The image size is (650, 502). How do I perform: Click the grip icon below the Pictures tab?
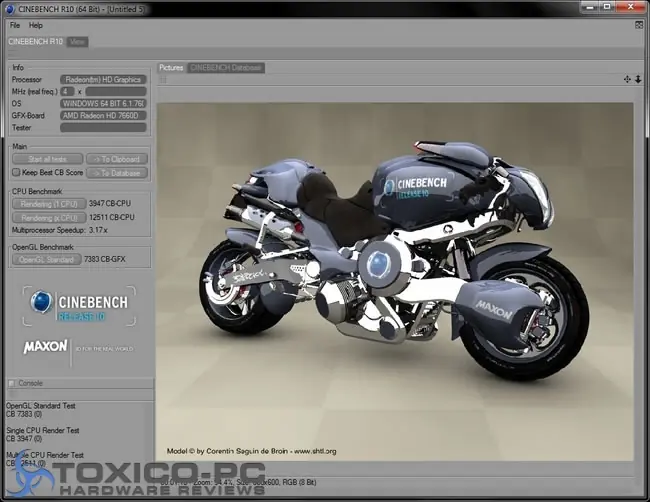point(162,80)
